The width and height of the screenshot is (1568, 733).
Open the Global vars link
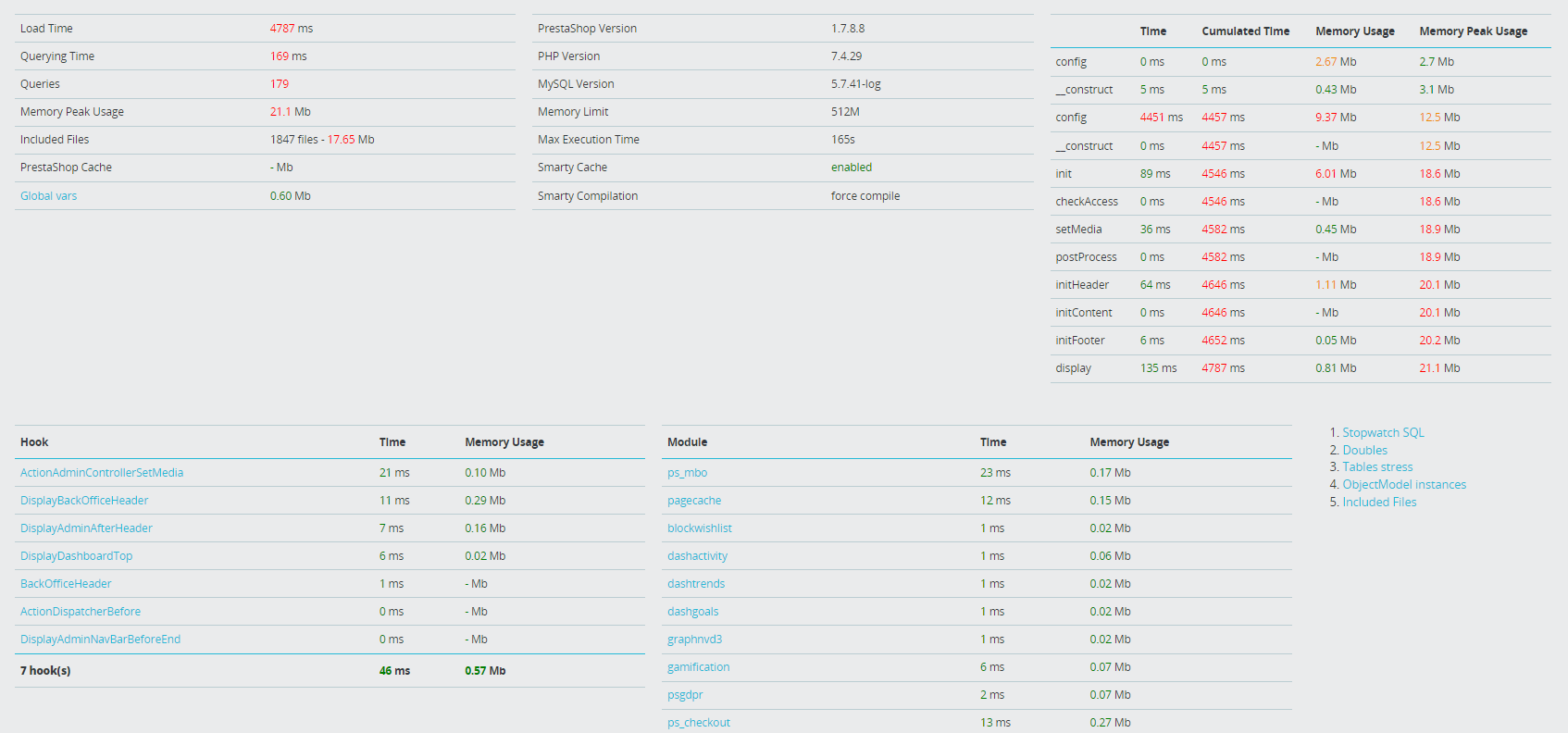click(48, 196)
